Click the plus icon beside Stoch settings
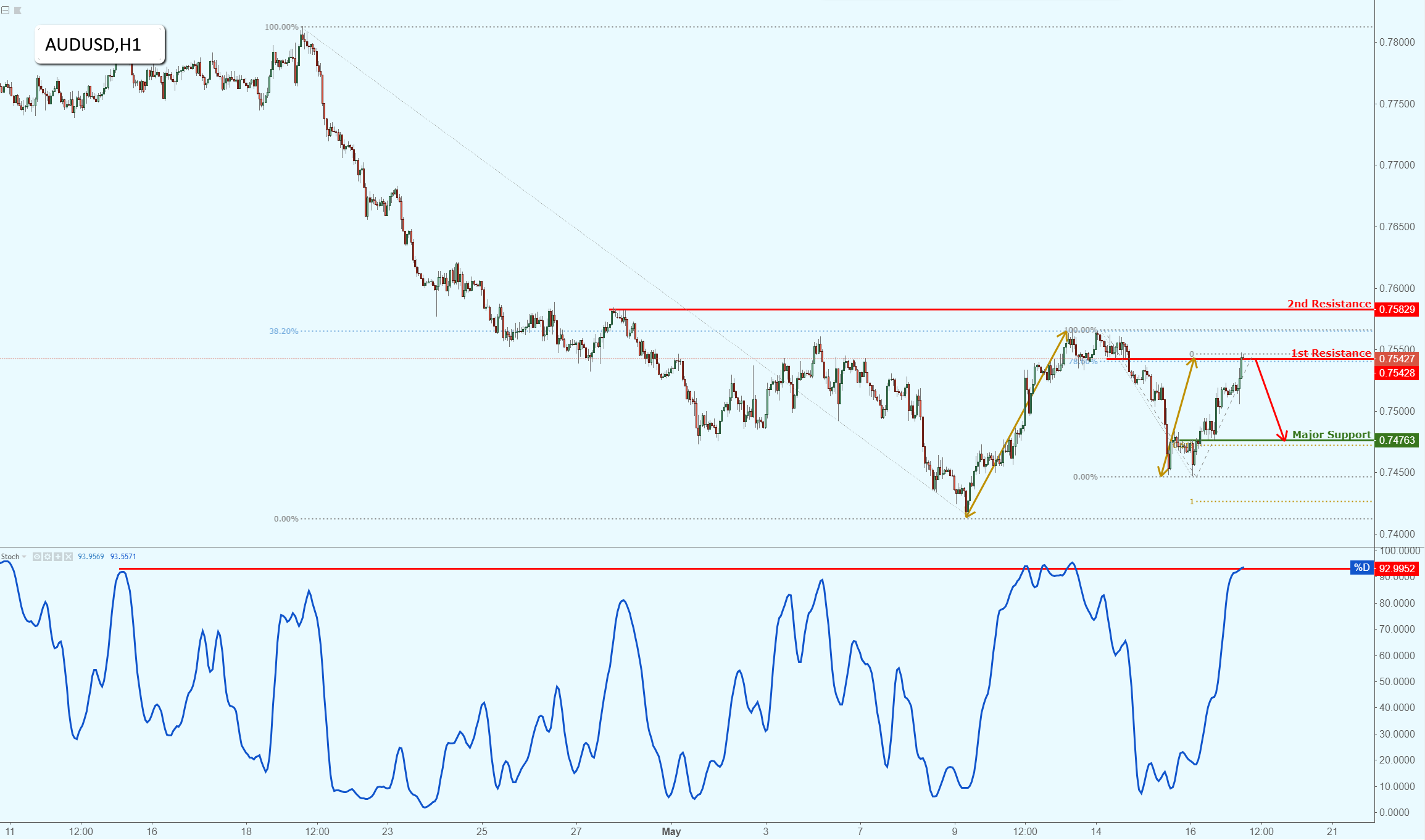 tap(58, 557)
